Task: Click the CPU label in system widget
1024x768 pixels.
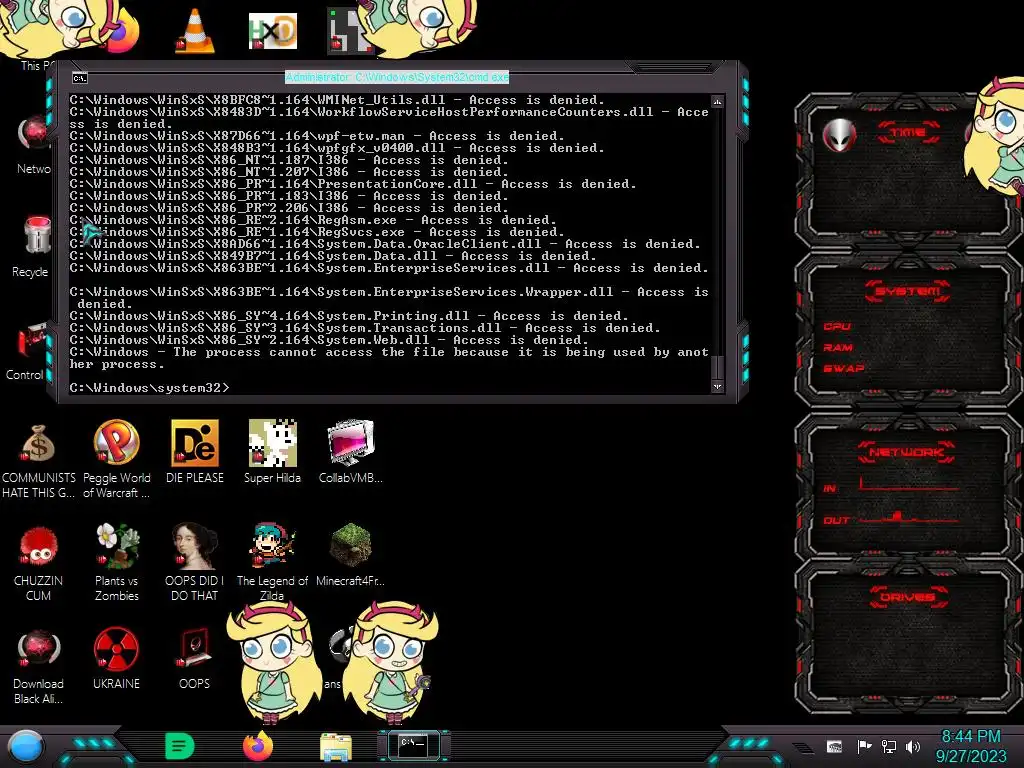Action: point(837,327)
